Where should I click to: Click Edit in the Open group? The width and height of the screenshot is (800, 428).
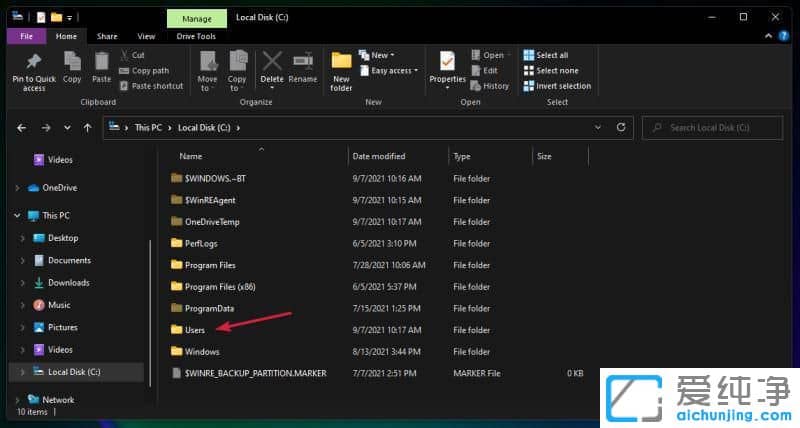tap(484, 70)
